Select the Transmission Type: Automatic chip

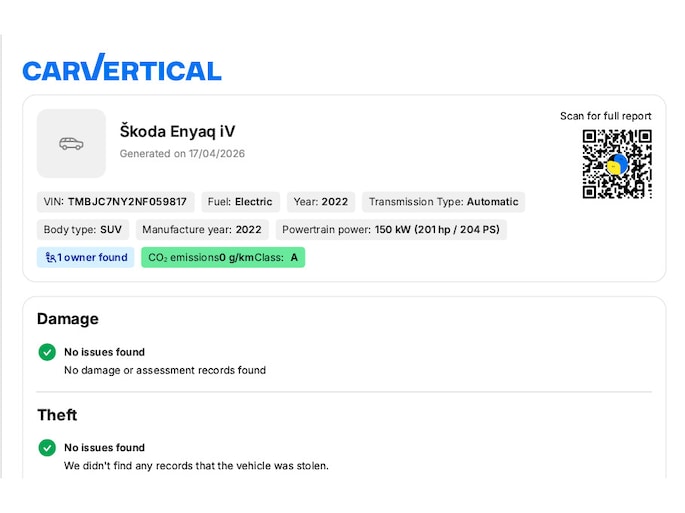pos(443,202)
